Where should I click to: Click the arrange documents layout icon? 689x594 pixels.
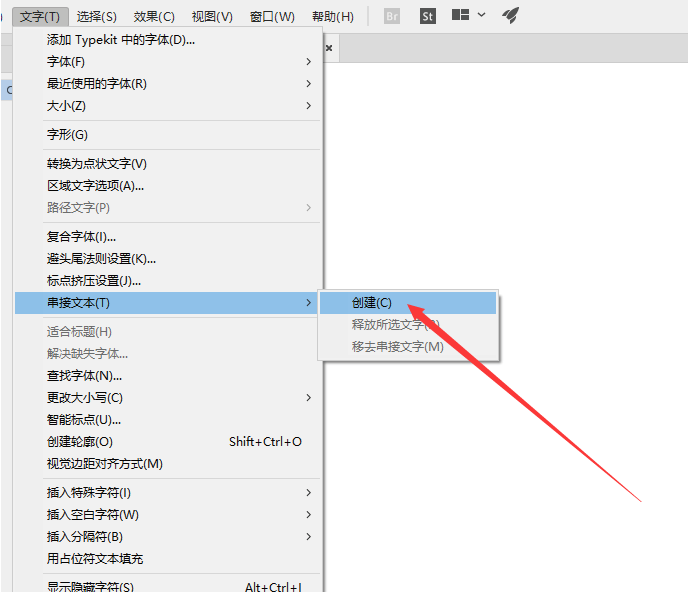pos(460,15)
